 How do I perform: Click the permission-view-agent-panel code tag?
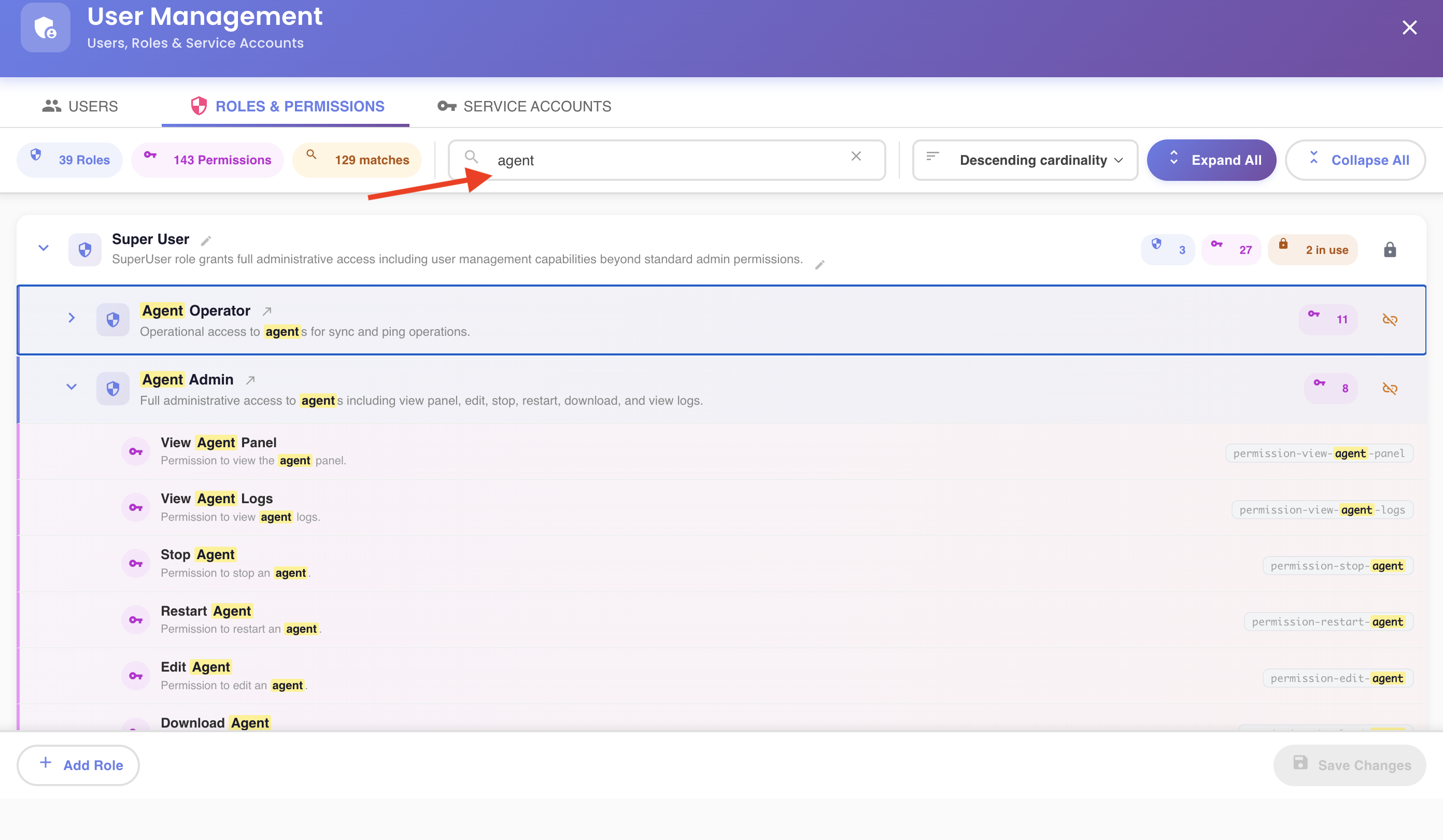[1319, 453]
